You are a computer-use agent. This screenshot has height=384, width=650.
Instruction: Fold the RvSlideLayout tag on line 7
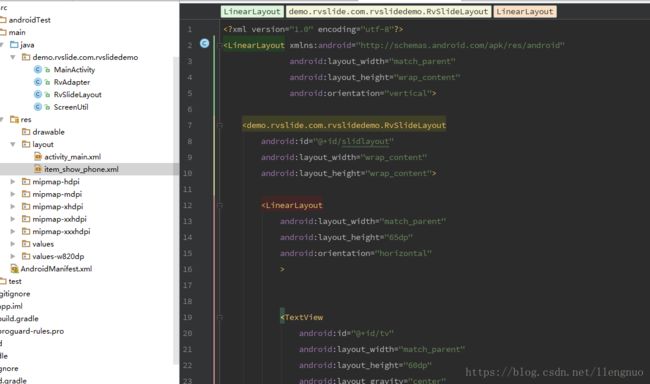point(220,125)
